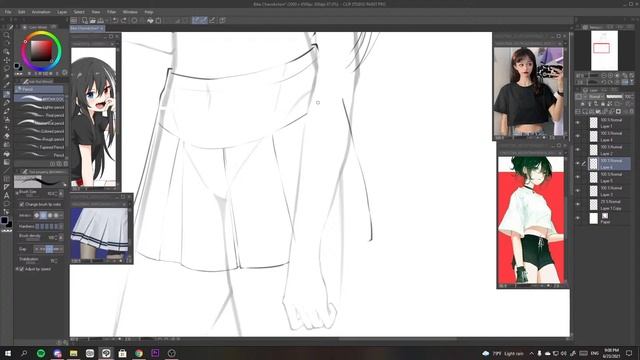
Task: Open the layer blending mode Normal dropdown
Action: (596, 97)
